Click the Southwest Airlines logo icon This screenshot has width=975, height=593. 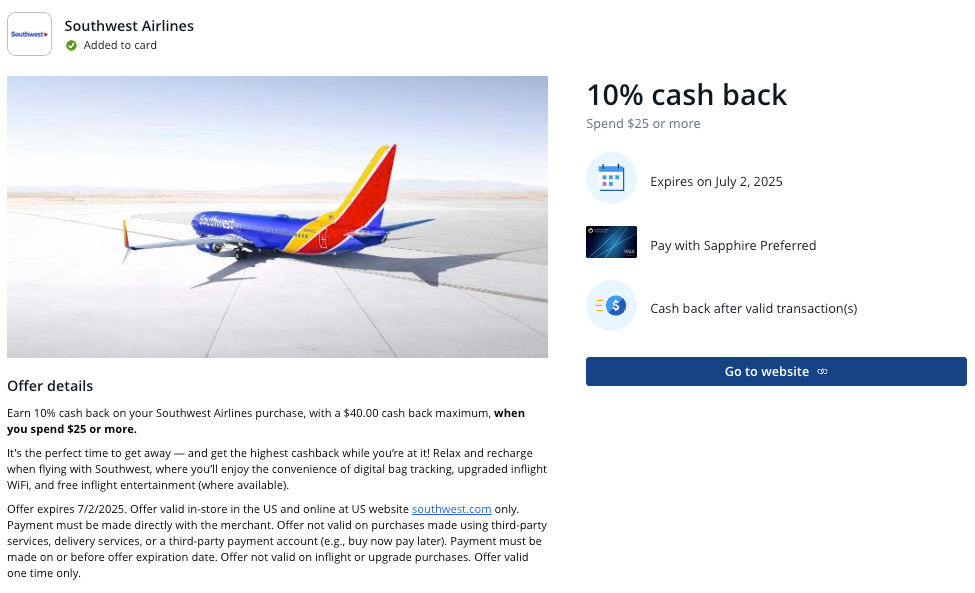(x=29, y=34)
